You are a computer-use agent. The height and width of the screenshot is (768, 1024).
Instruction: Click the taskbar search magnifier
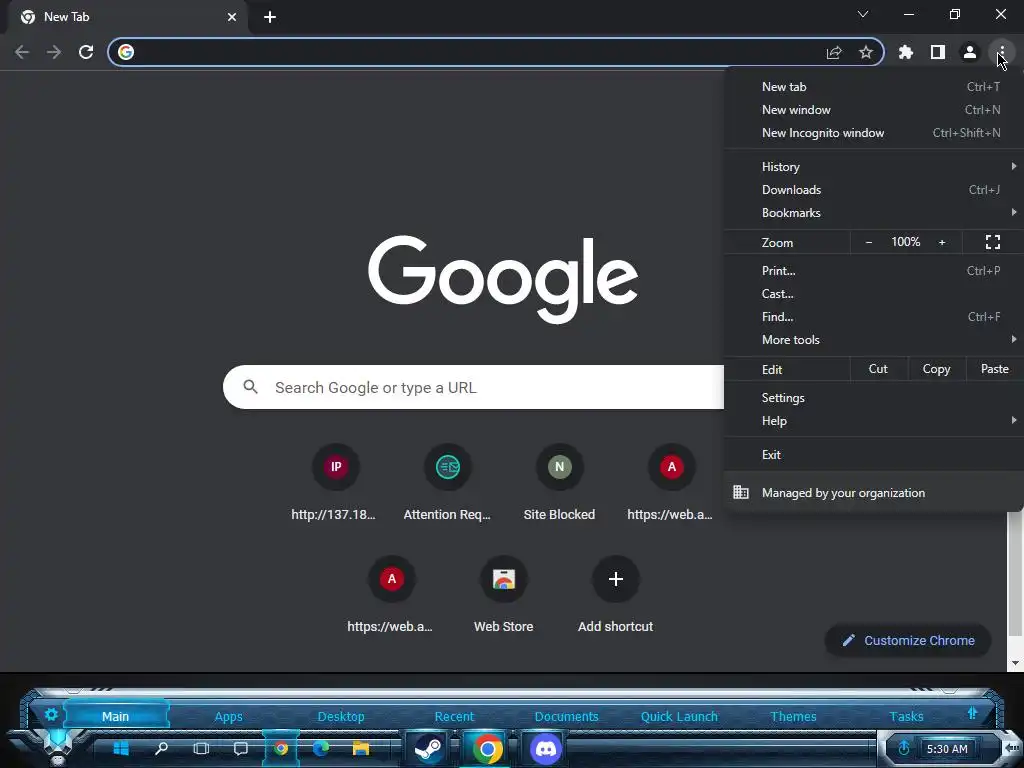tap(161, 748)
